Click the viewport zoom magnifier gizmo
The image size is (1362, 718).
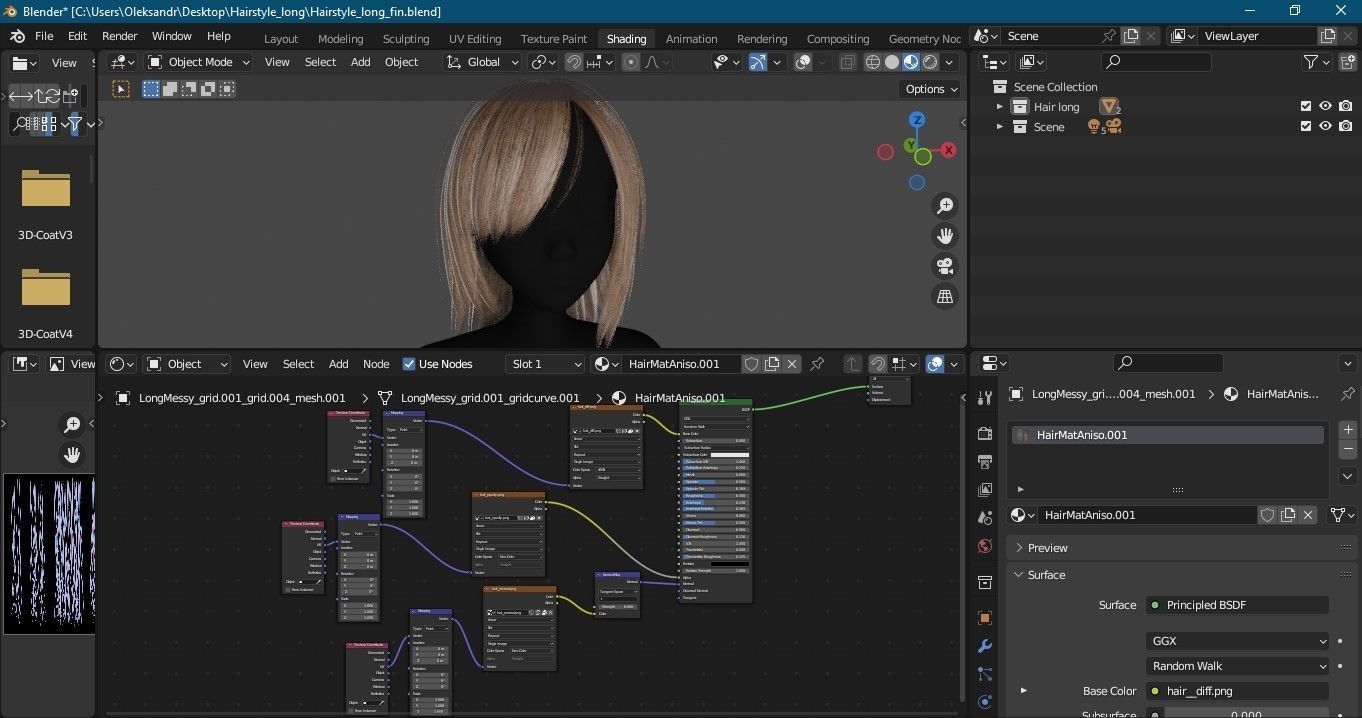944,206
